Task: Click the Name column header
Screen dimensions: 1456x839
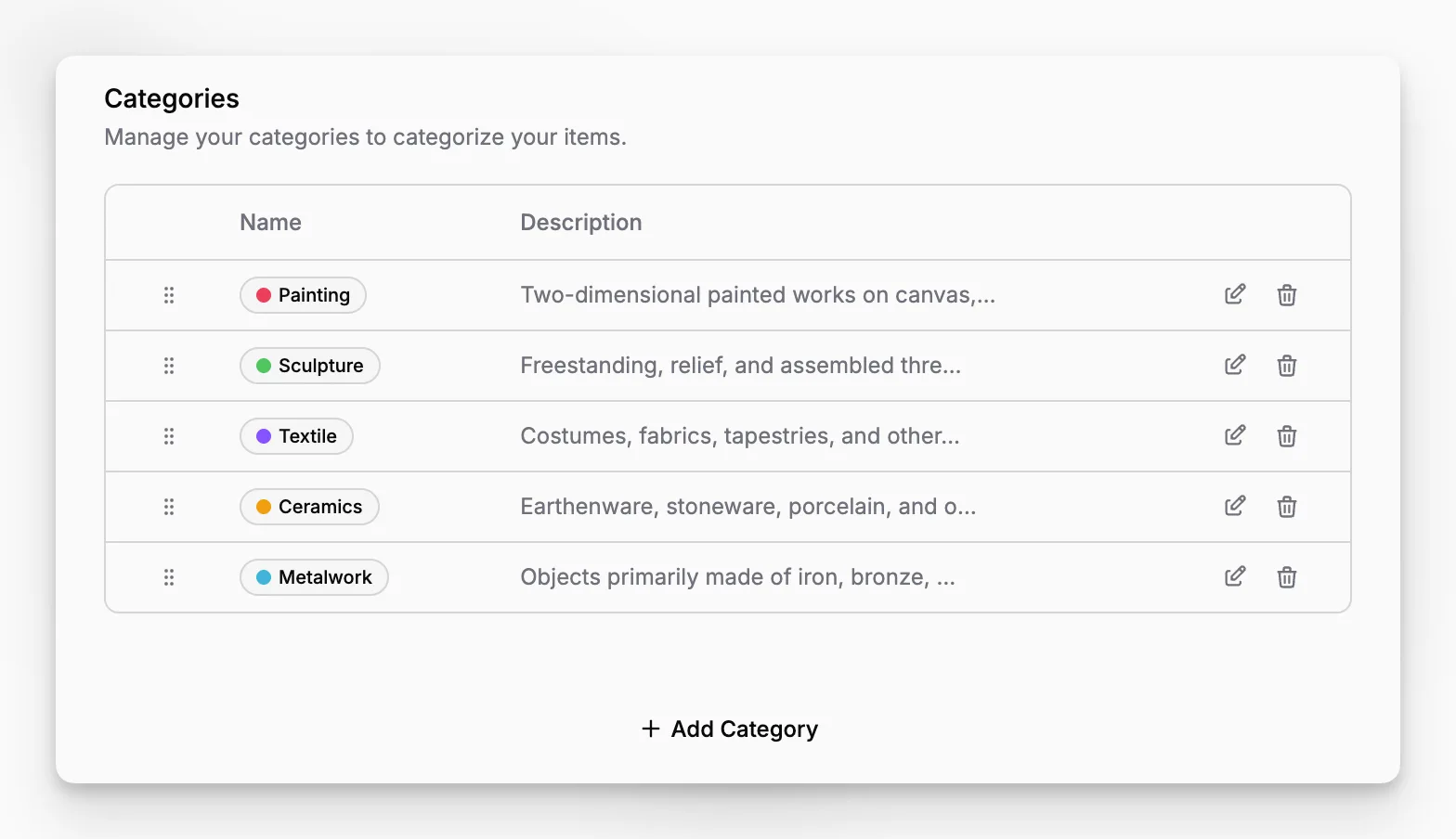Action: [270, 223]
